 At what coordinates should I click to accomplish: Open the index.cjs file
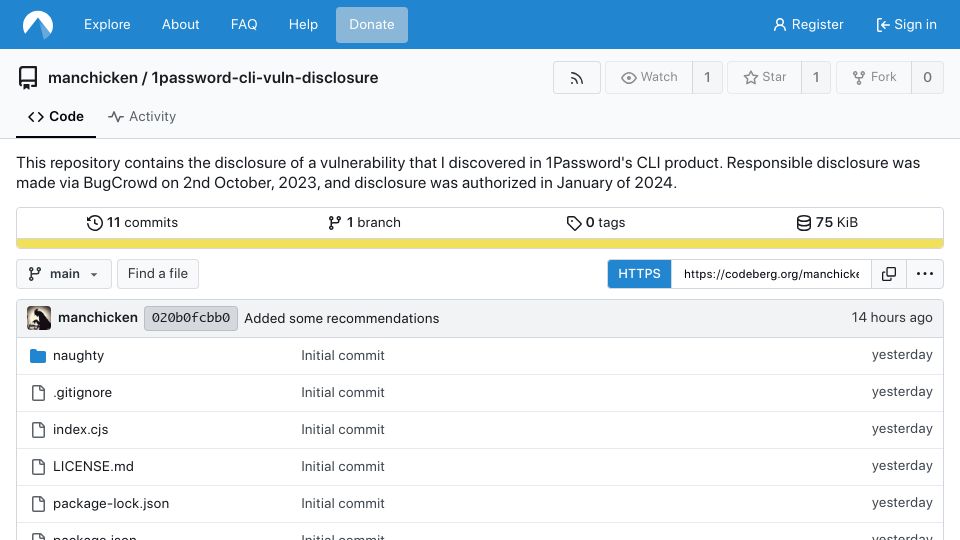[x=80, y=430]
